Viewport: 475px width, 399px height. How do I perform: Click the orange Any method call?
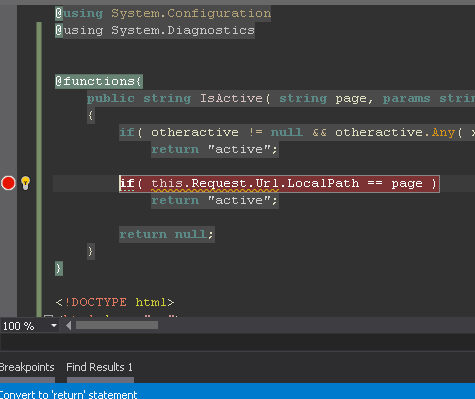tap(443, 133)
